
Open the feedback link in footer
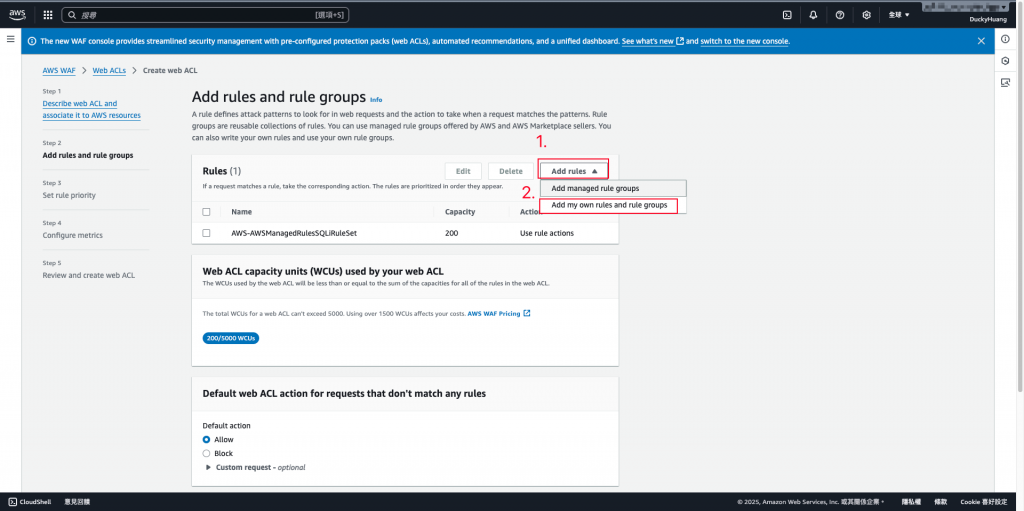tap(77, 502)
